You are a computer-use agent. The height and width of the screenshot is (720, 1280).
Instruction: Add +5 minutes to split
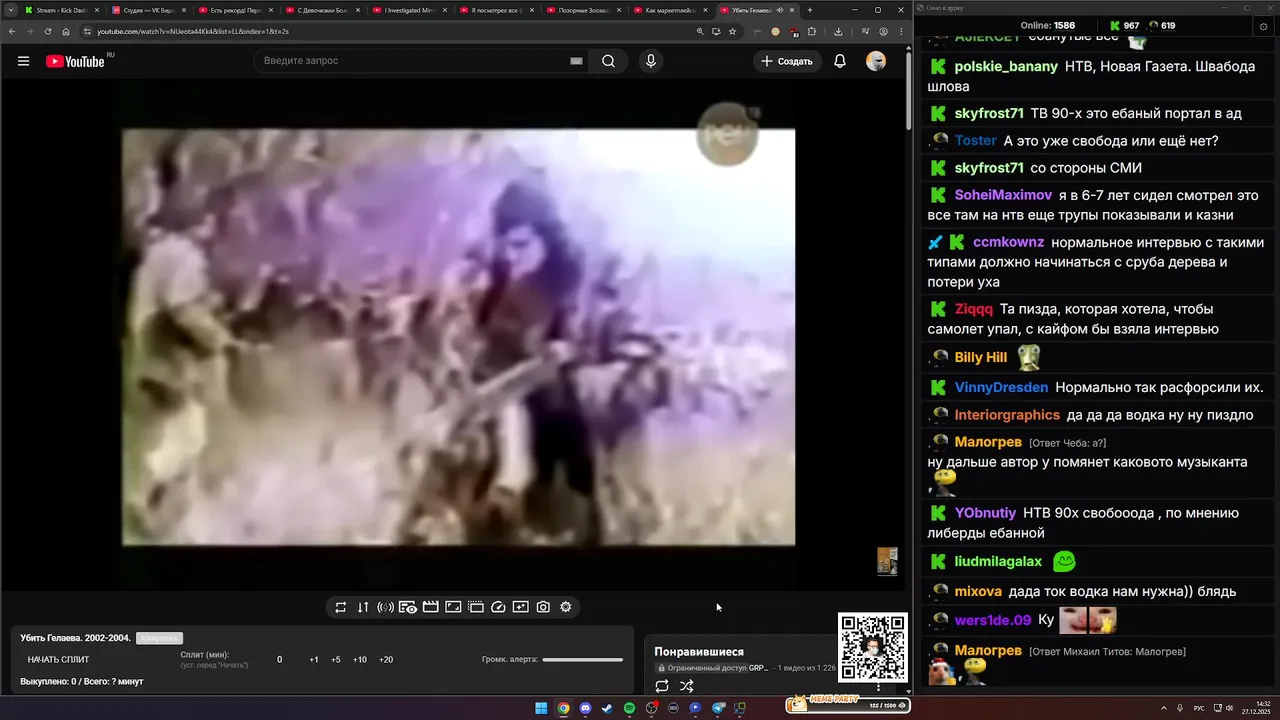click(336, 660)
